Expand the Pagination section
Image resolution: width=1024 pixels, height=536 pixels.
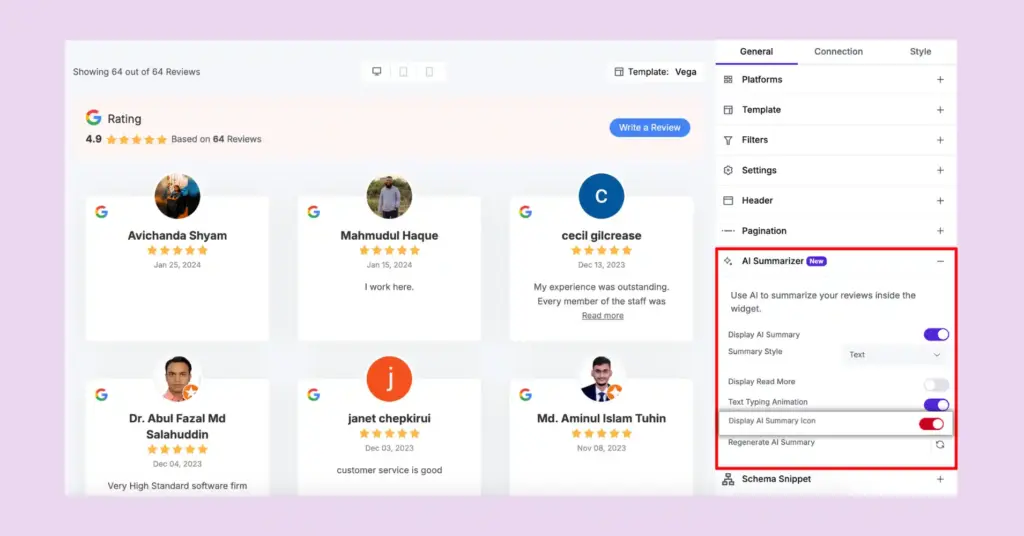940,231
